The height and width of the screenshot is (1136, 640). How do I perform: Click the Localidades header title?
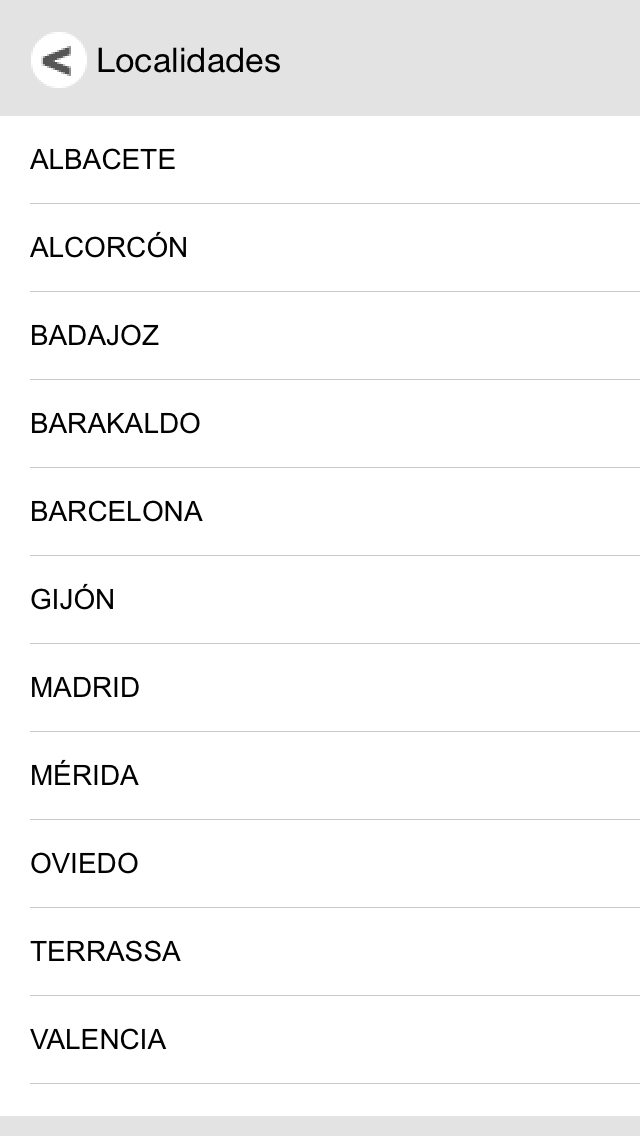(188, 61)
